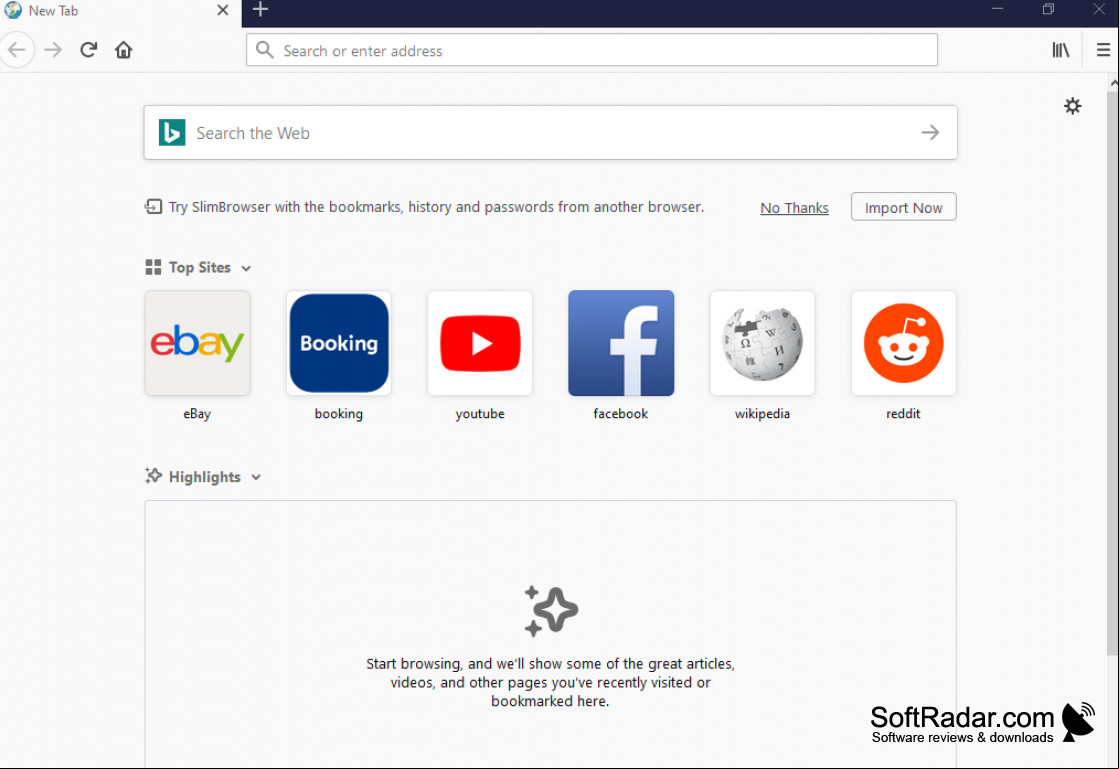This screenshot has width=1119, height=769.
Task: Click the Top Sites grid icon
Action: click(153, 268)
